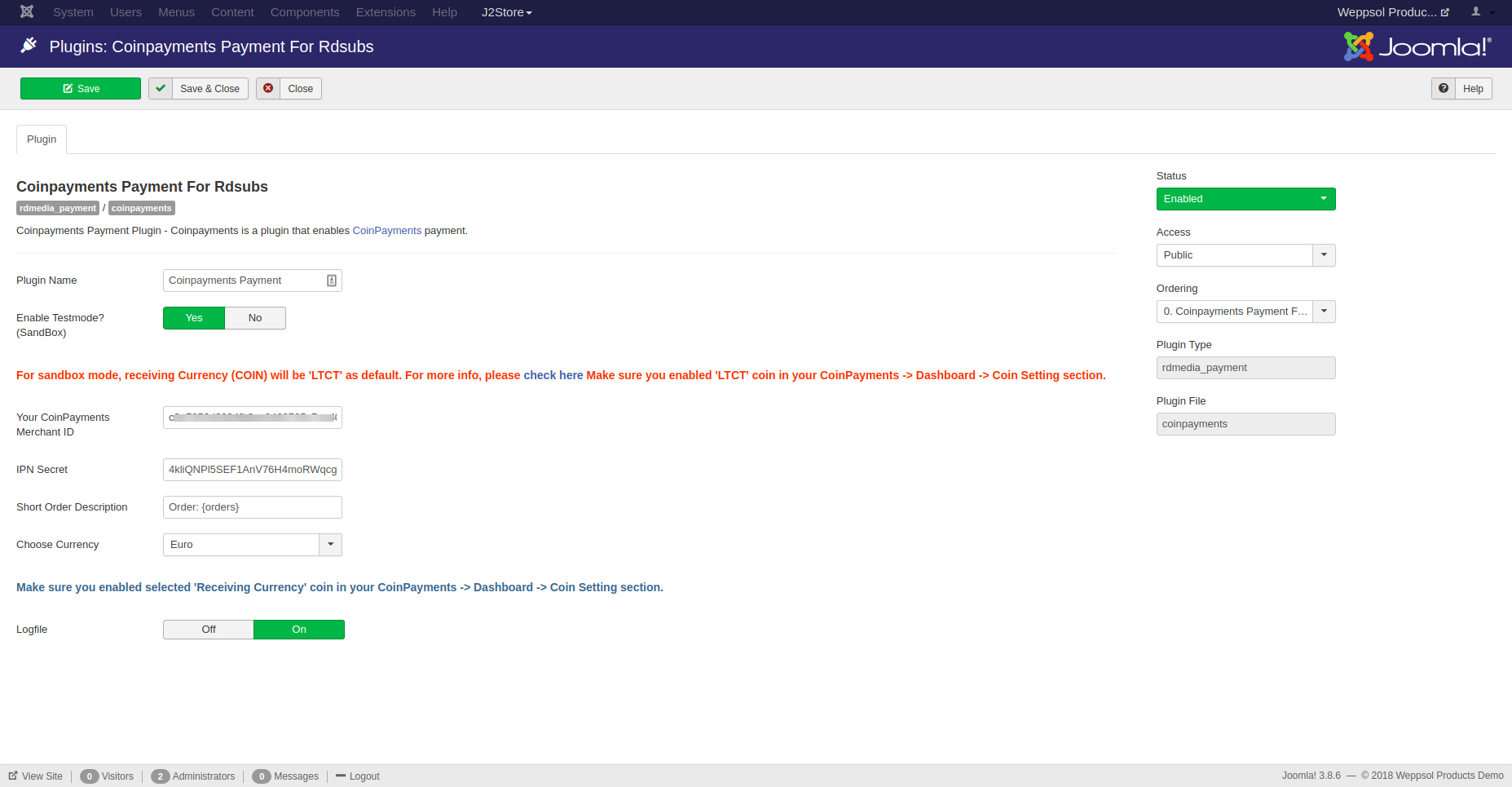Screen dimensions: 1512x787
Task: Open Weppsol Produc... site link
Action: [x=1393, y=12]
